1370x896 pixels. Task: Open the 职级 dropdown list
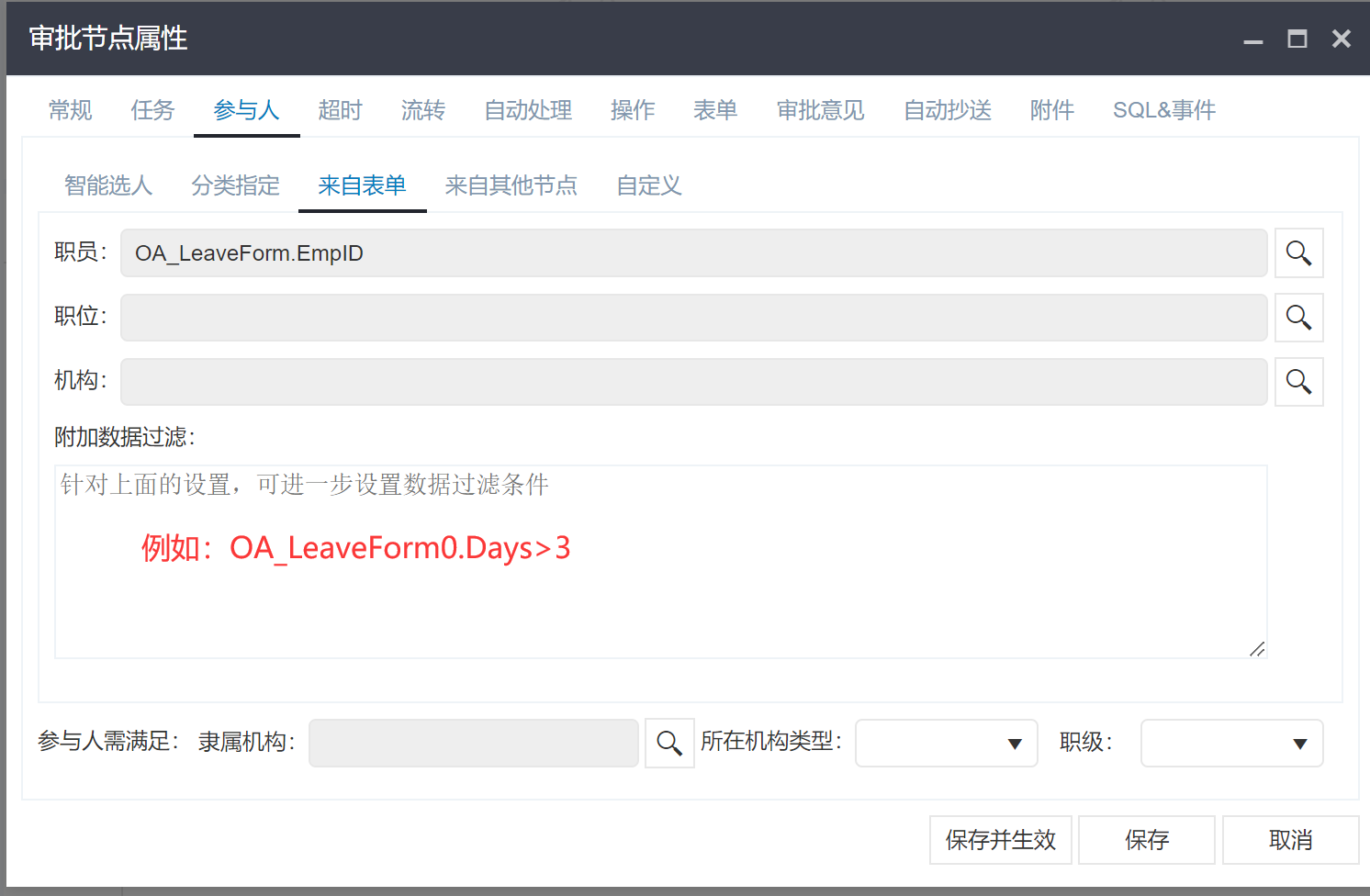click(1230, 744)
